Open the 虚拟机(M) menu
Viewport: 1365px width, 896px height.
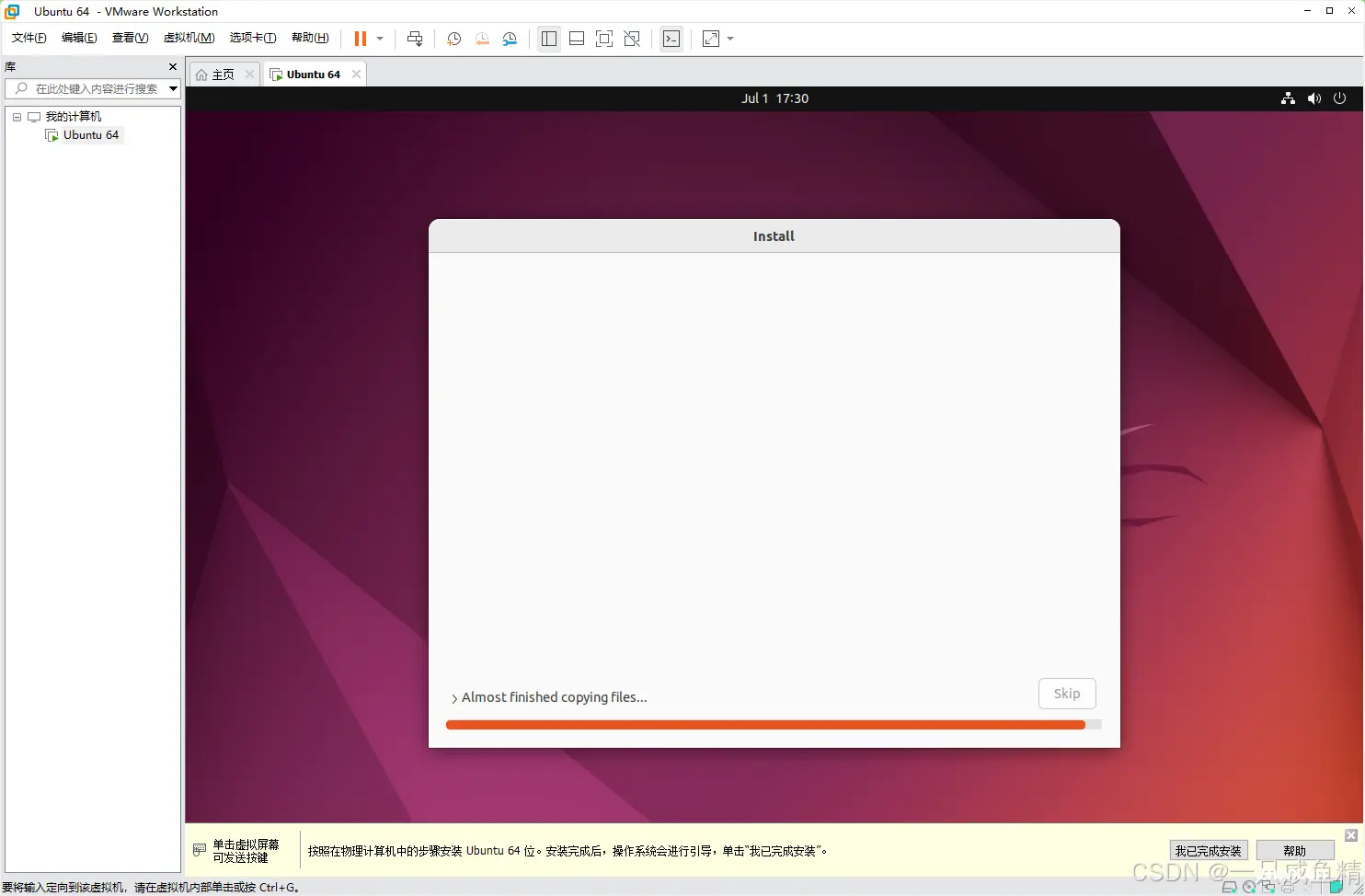click(189, 38)
